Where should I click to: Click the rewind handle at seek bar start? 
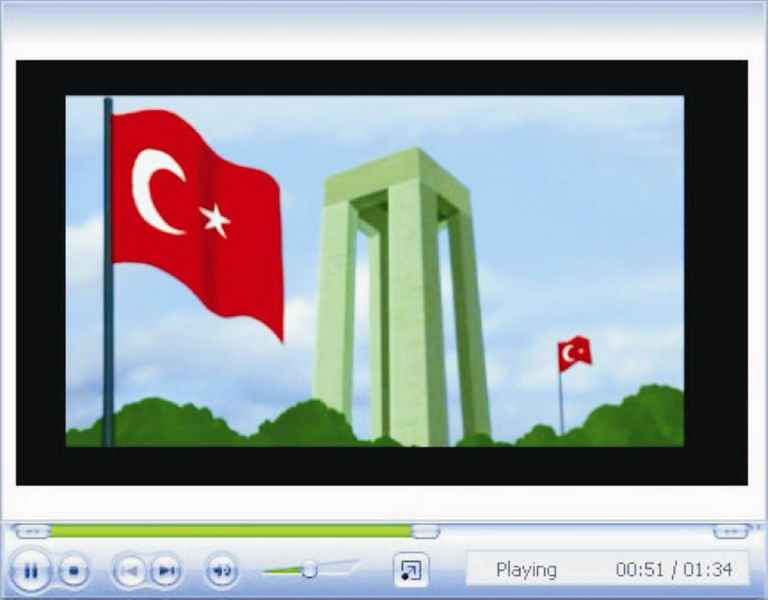32,531
